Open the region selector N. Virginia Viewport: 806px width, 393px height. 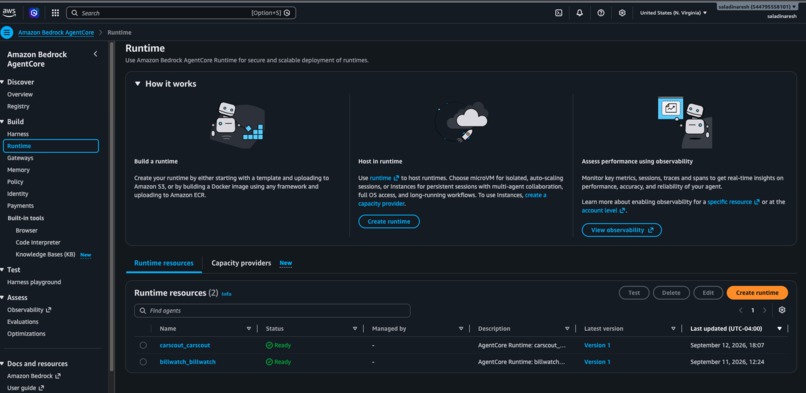click(673, 13)
